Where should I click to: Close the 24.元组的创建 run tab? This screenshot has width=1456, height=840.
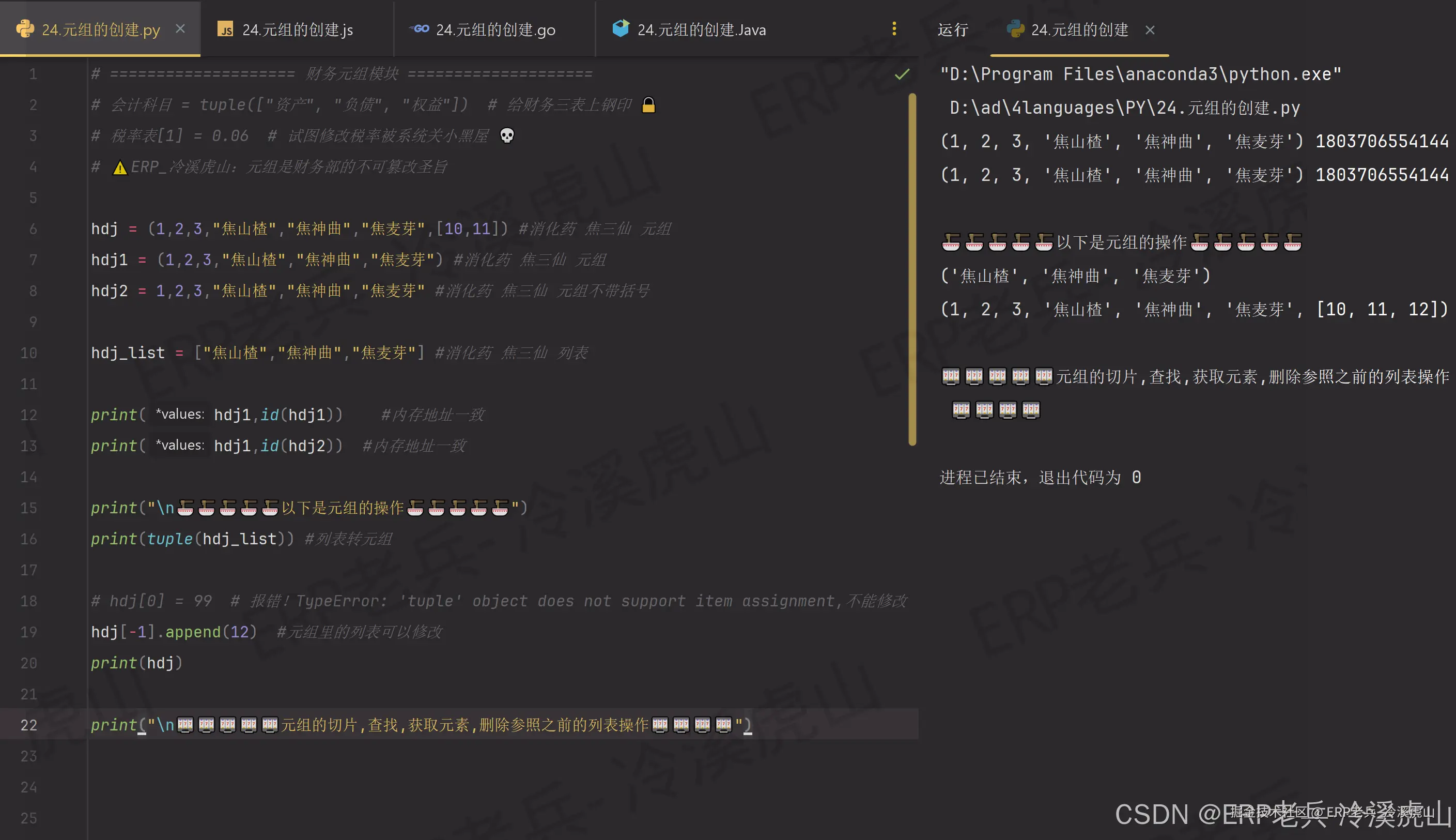tap(1150, 30)
